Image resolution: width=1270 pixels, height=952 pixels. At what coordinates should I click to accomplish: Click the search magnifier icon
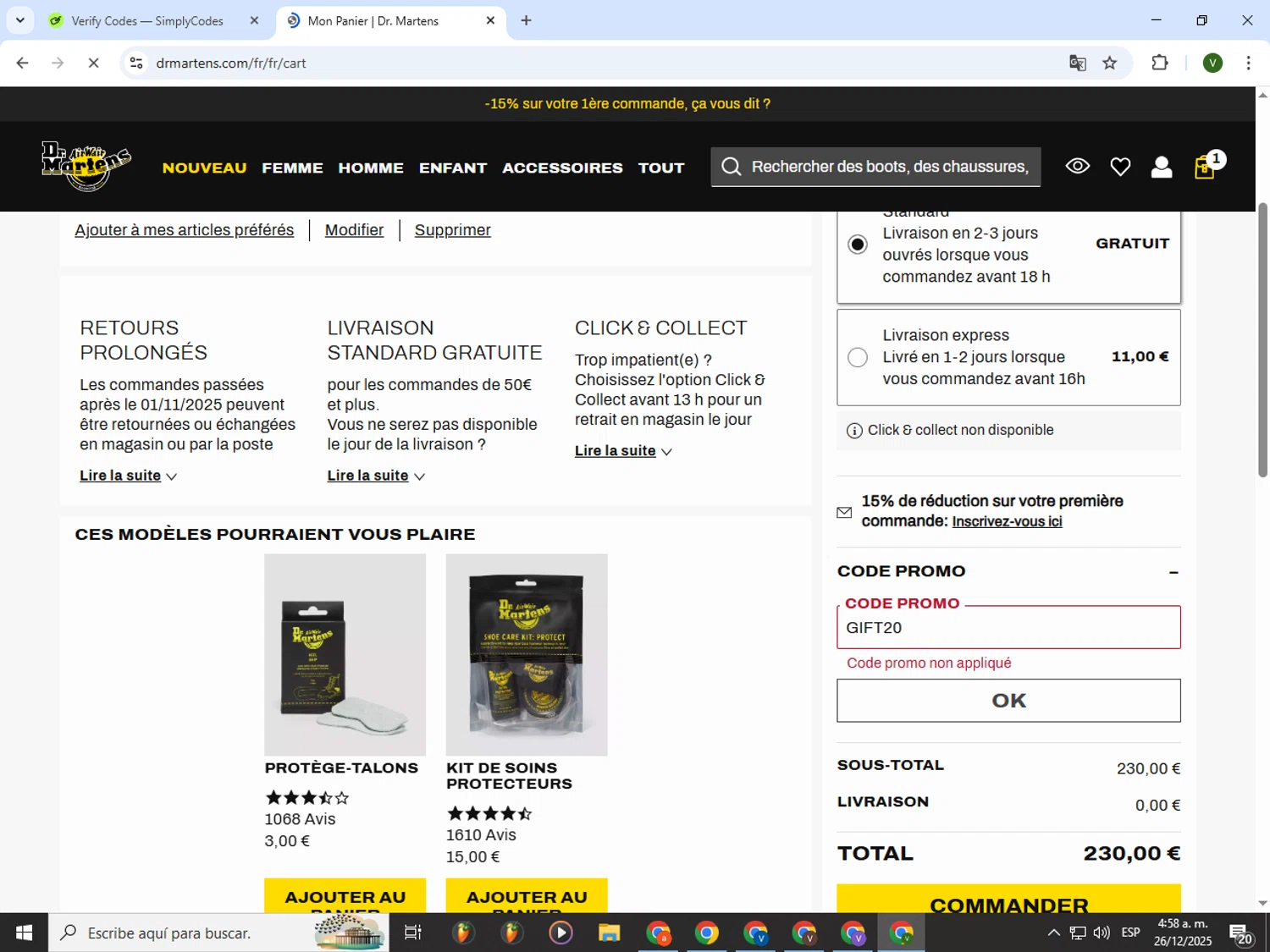tap(732, 167)
